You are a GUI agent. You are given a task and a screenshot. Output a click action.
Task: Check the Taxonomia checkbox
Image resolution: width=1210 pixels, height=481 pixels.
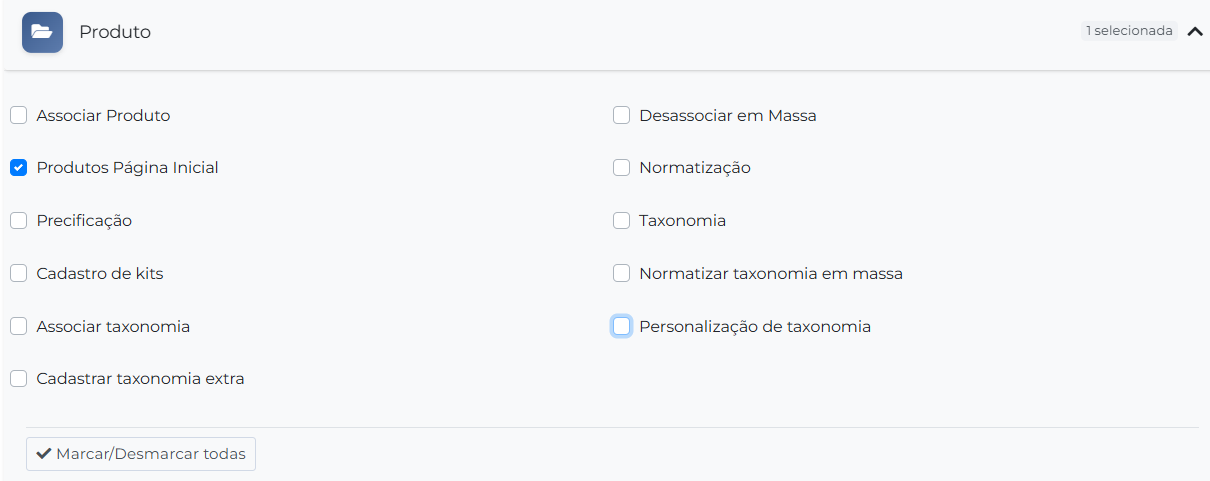point(622,220)
